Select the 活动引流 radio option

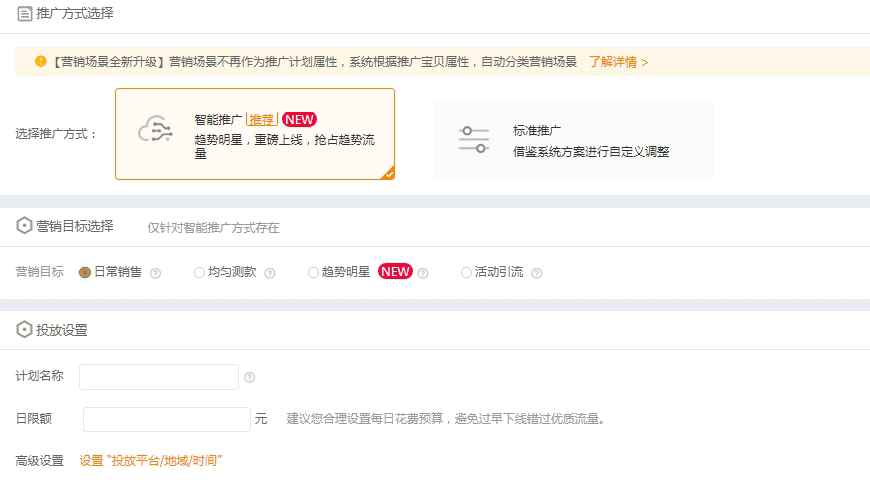tap(466, 272)
